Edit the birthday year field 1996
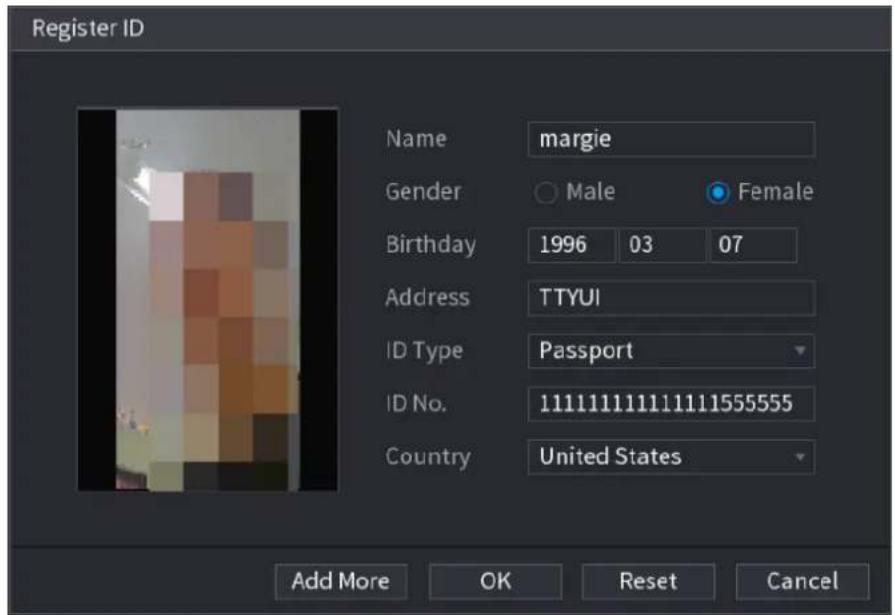This screenshot has height=615, width=895. [572, 245]
